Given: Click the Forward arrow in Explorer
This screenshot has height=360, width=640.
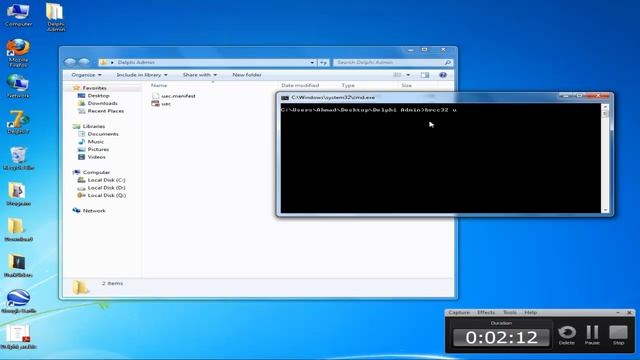Looking at the screenshot, I should (84, 62).
